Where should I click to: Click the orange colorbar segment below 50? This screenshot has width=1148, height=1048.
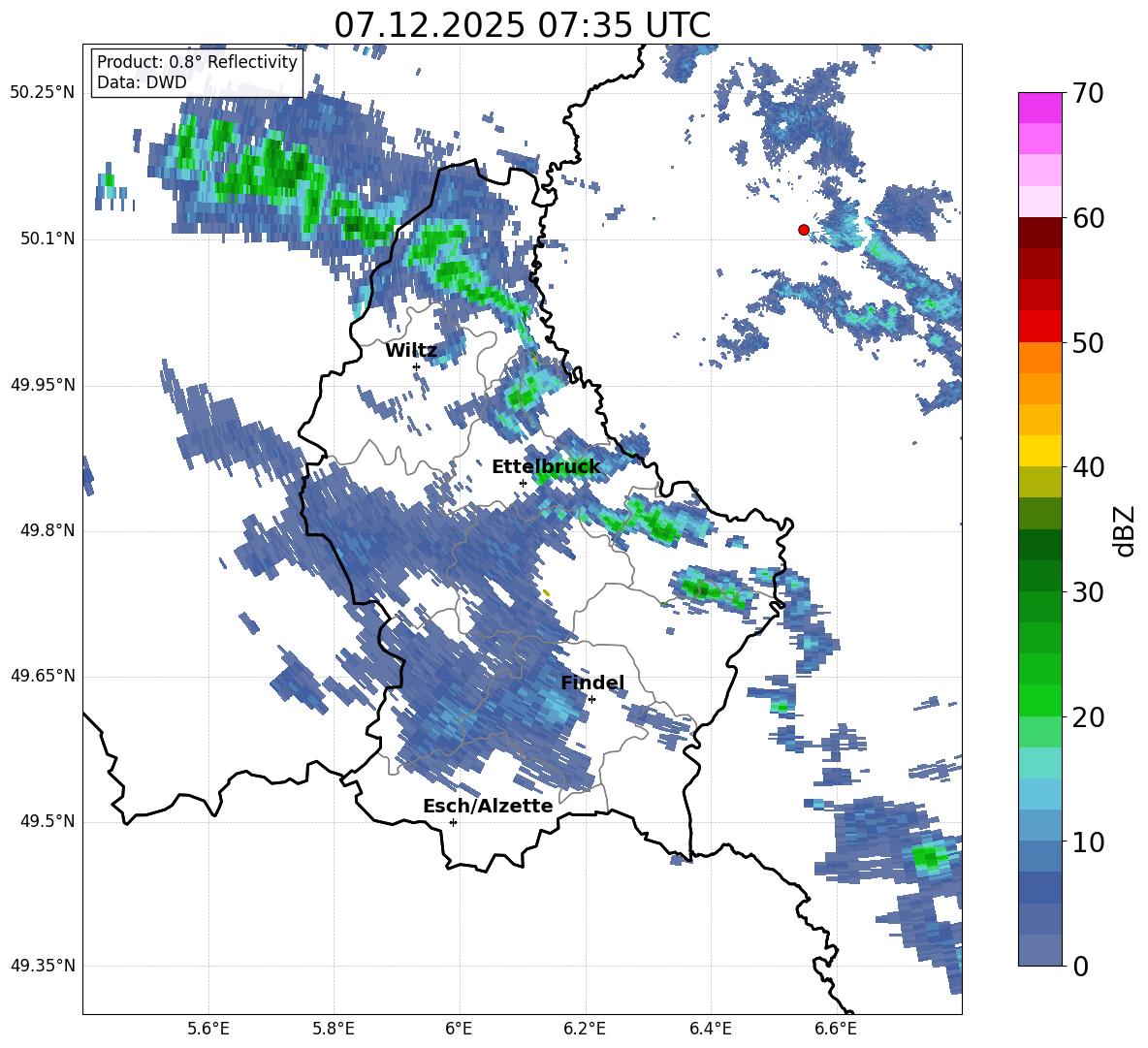pos(1039,358)
